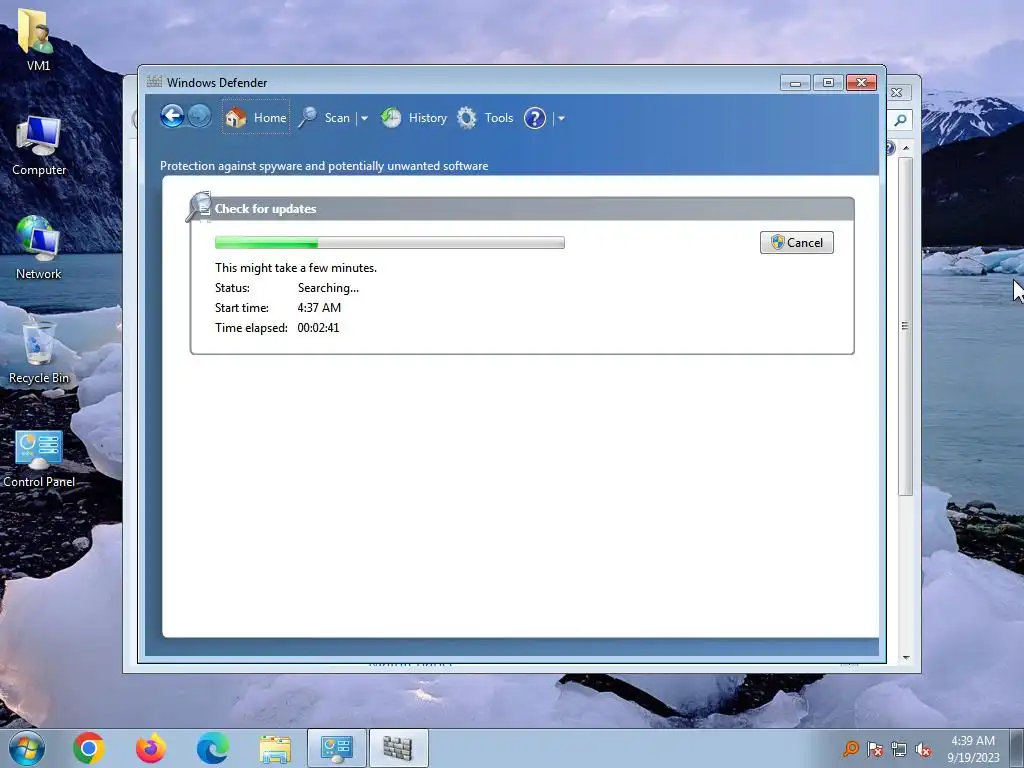Click the Show desktop button
The width and height of the screenshot is (1024, 768).
coord(1017,748)
